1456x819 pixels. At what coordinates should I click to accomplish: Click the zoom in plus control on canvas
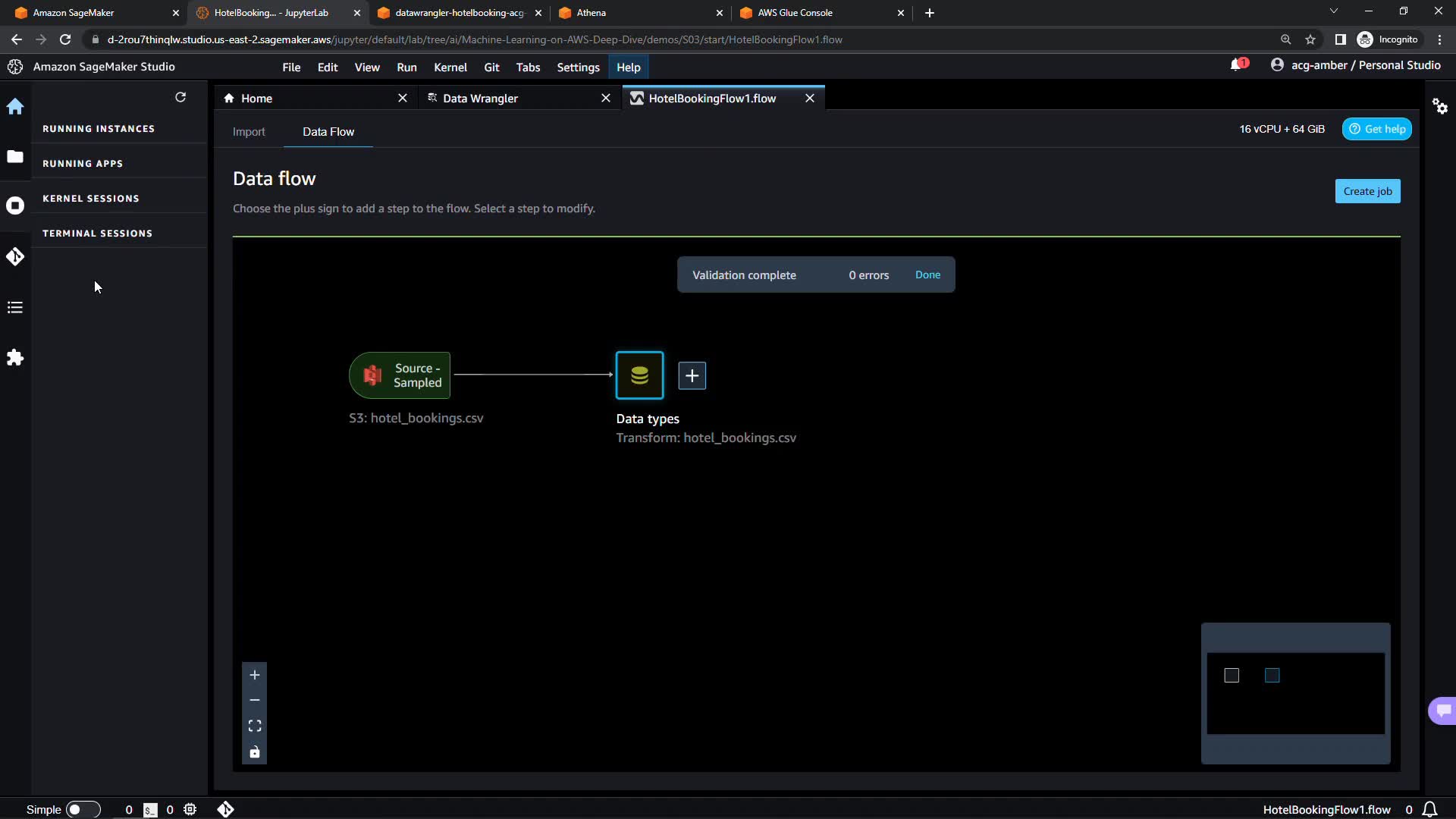click(255, 675)
